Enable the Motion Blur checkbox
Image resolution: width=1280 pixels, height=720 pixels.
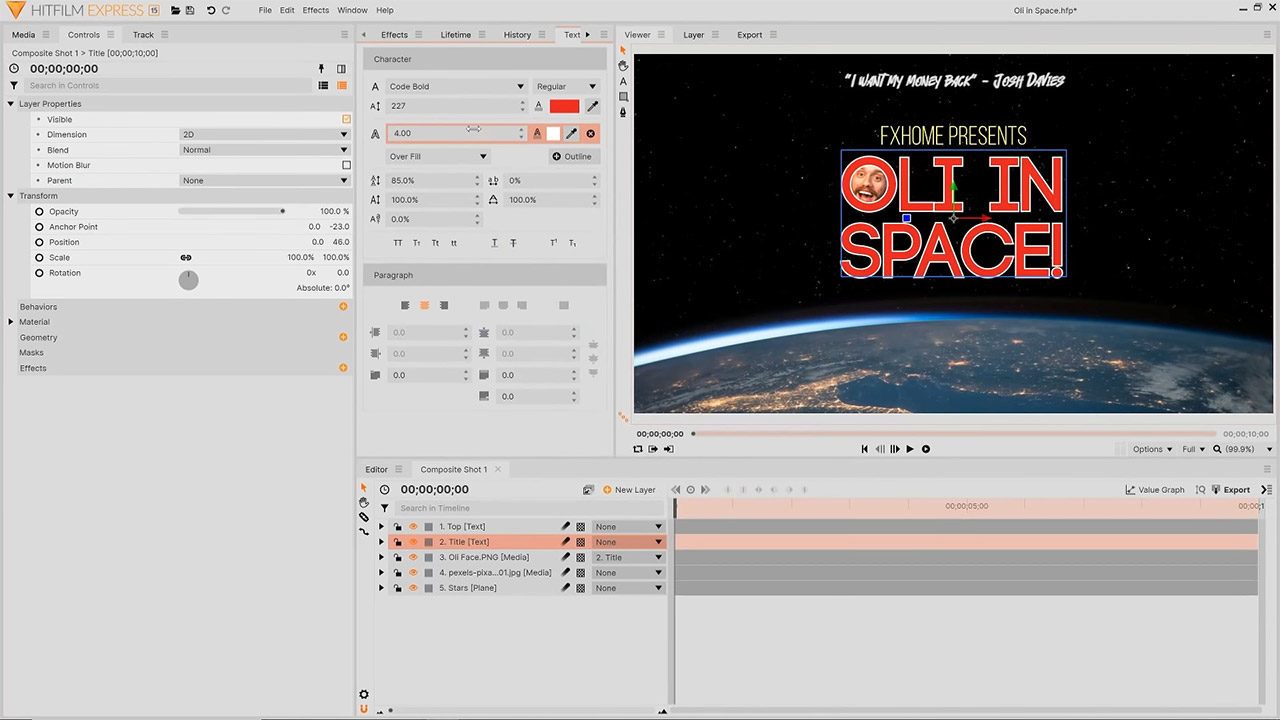[346, 165]
